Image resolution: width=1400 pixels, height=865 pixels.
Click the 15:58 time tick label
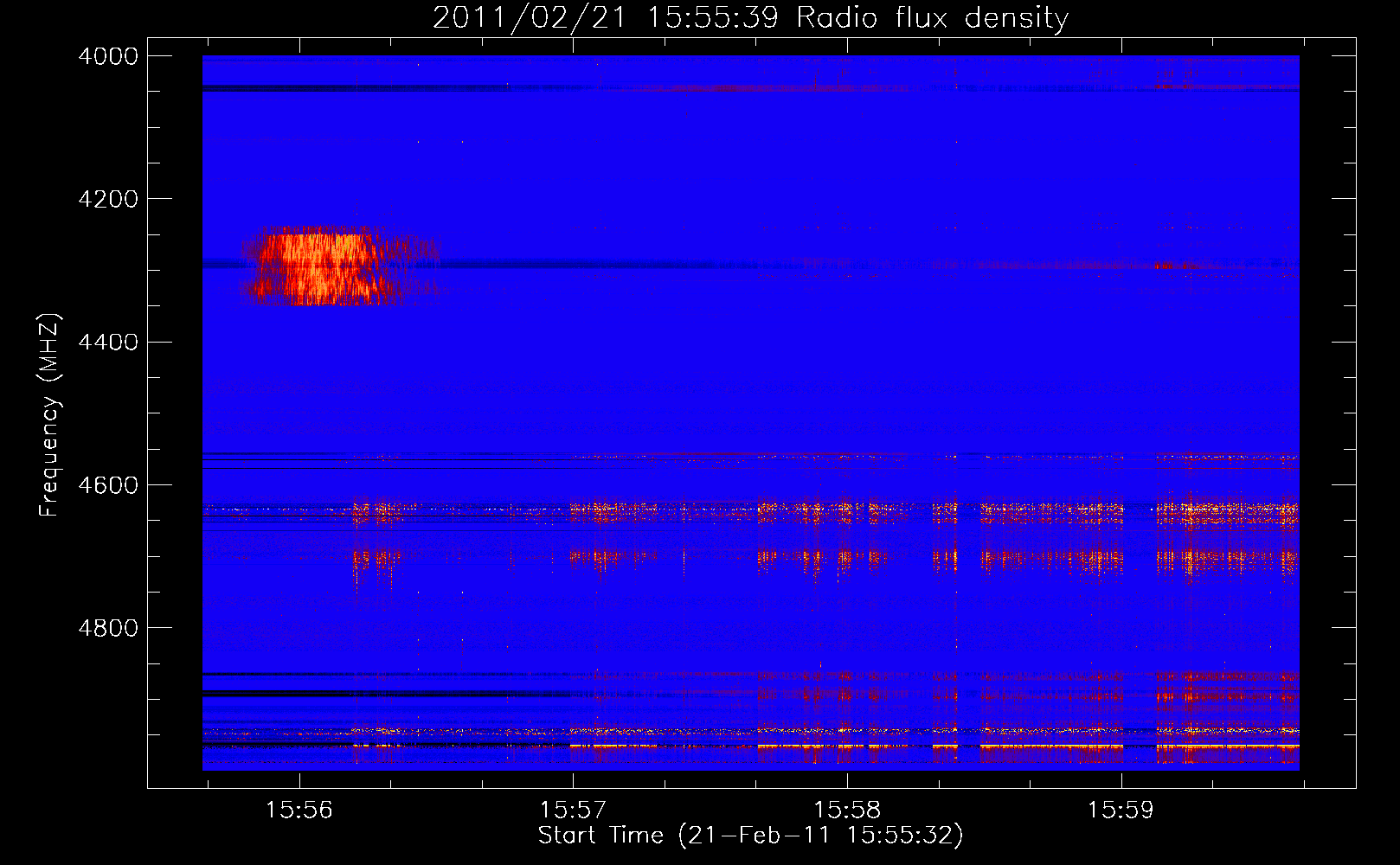(x=847, y=811)
